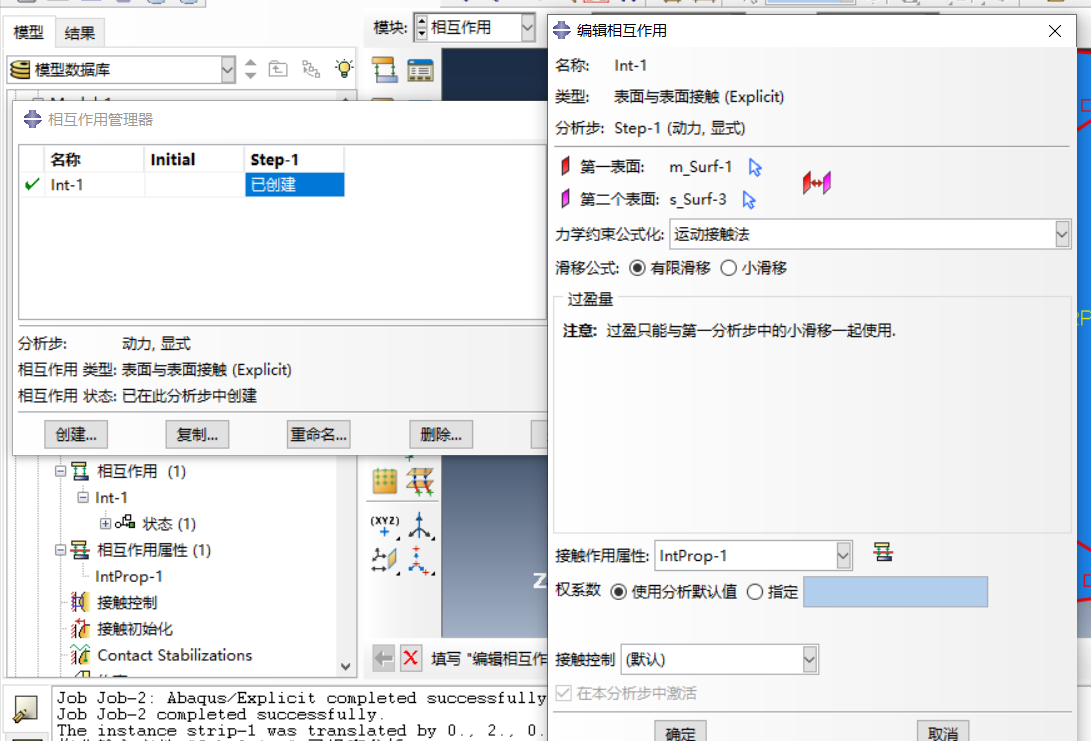Select the 有限滑移 radio button
Viewport: 1091px width, 741px height.
point(638,268)
